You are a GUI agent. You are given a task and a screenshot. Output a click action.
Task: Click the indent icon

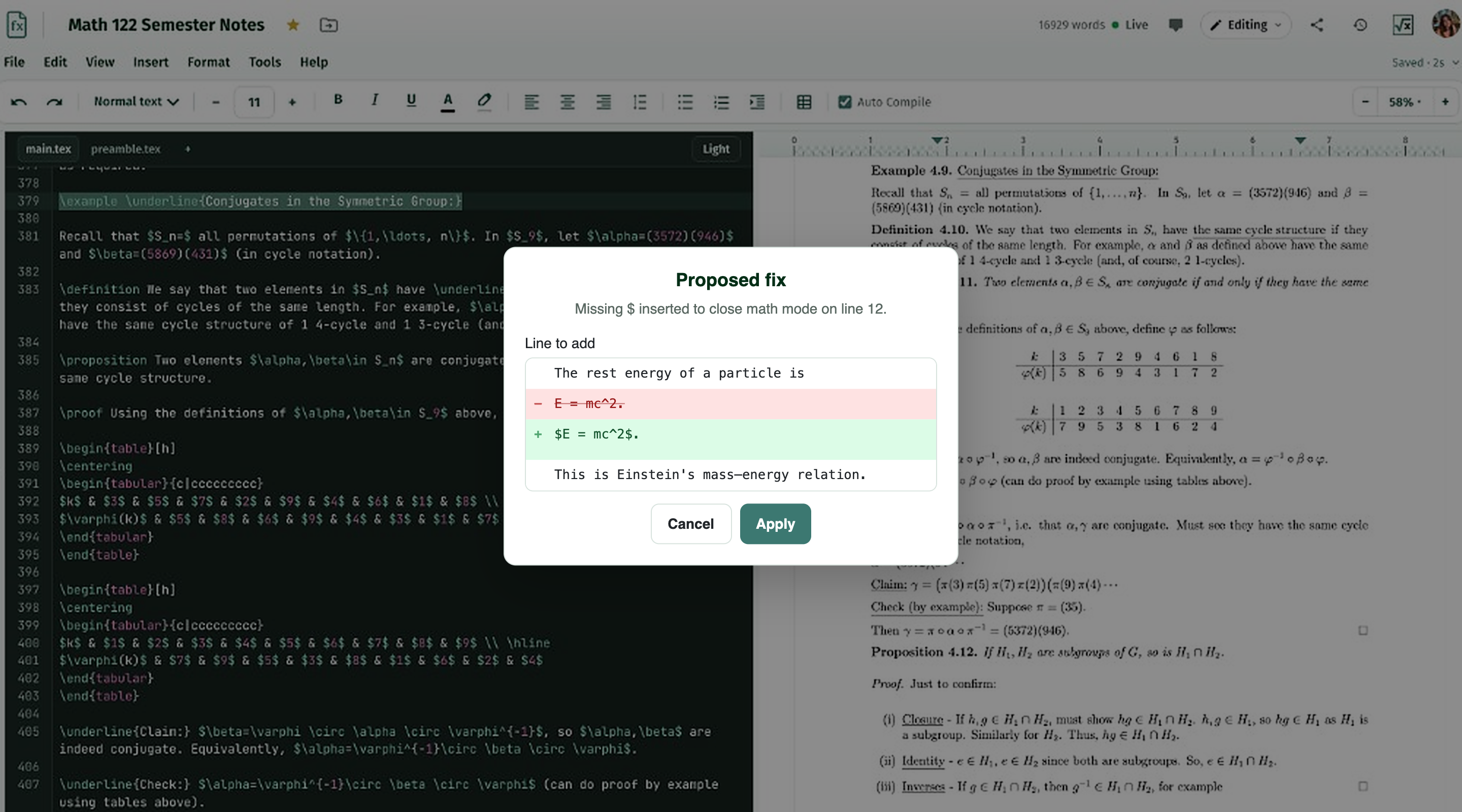click(757, 102)
